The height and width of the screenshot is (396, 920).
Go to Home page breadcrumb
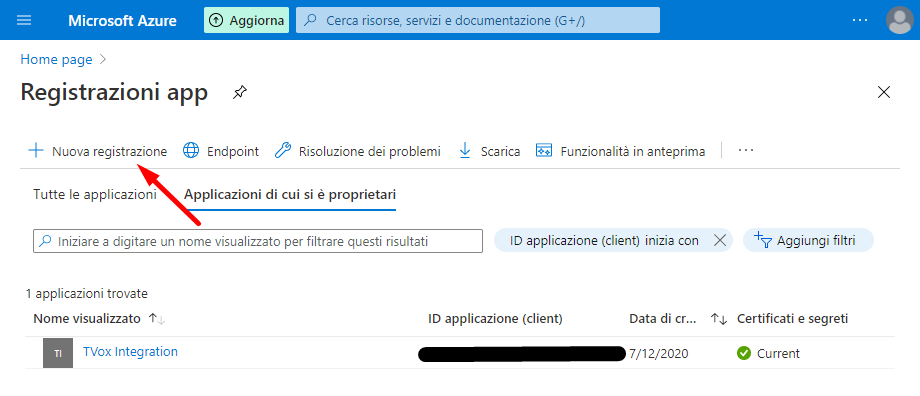(x=56, y=59)
